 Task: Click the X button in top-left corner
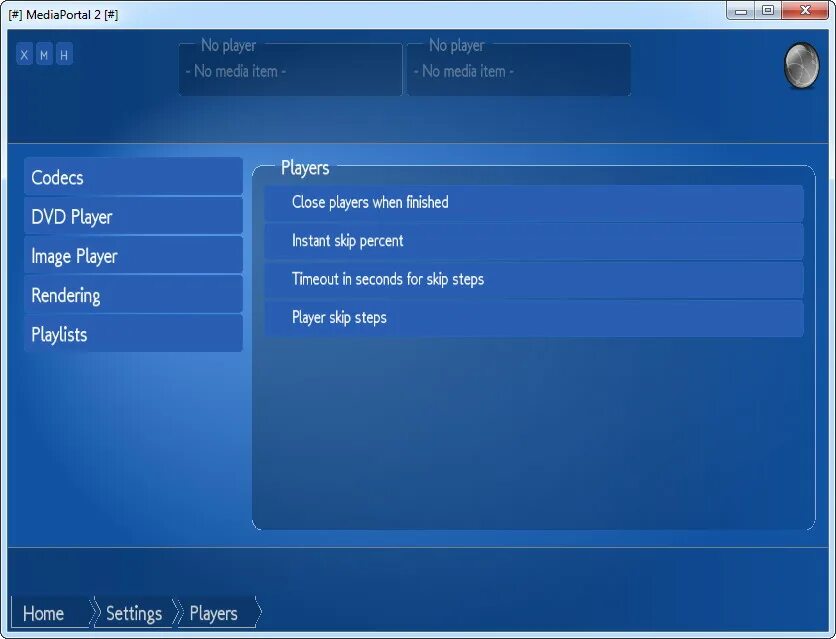(24, 54)
